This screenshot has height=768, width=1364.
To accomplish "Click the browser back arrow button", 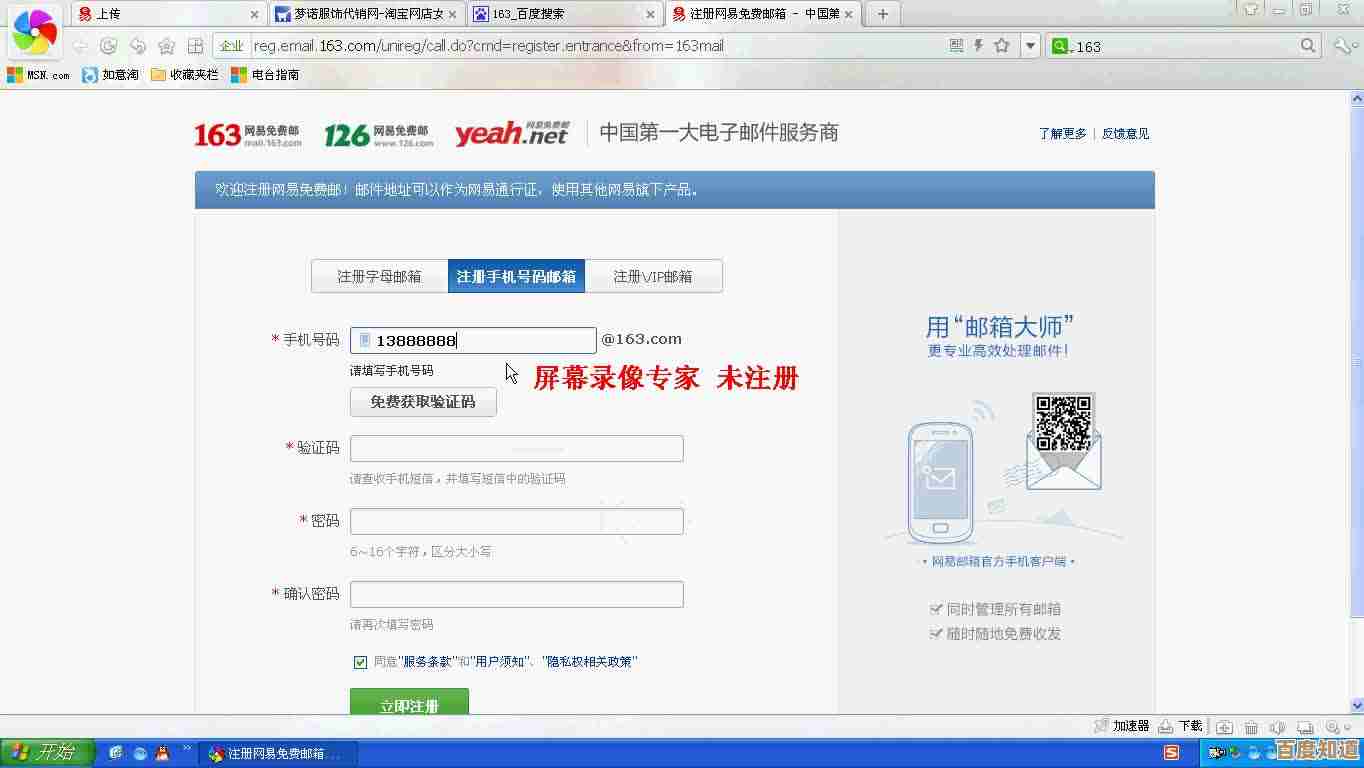I will (x=80, y=46).
